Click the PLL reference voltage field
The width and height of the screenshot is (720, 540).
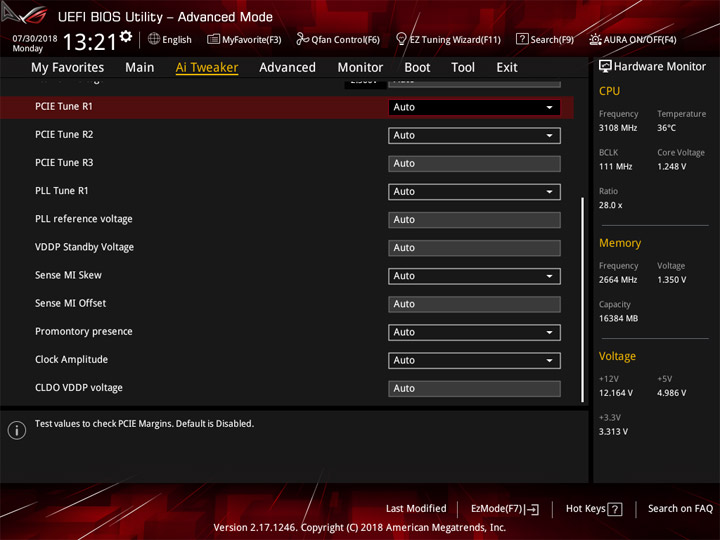pyautogui.click(x=474, y=220)
